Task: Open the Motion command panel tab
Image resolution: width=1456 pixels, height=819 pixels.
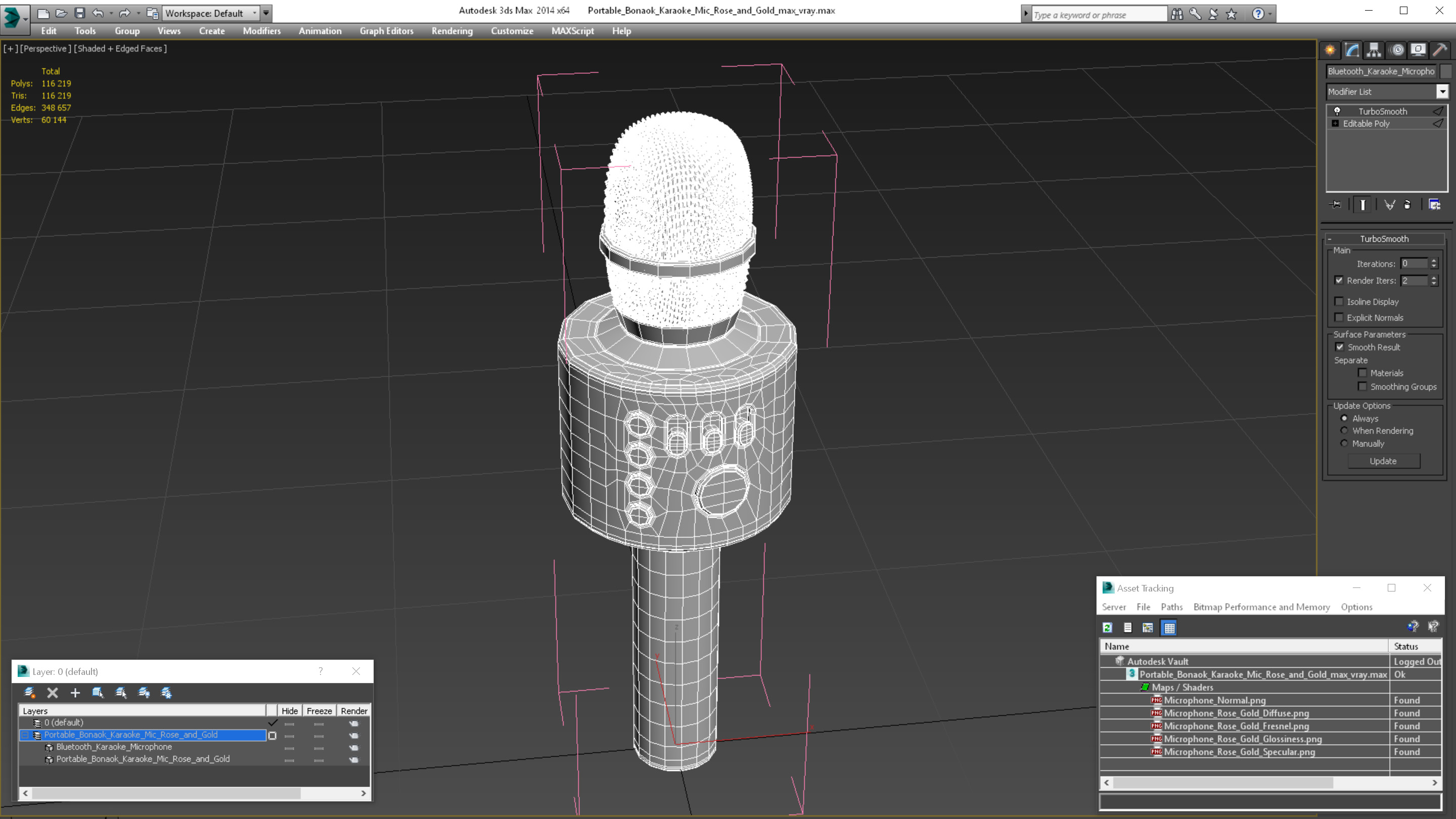Action: 1397,51
